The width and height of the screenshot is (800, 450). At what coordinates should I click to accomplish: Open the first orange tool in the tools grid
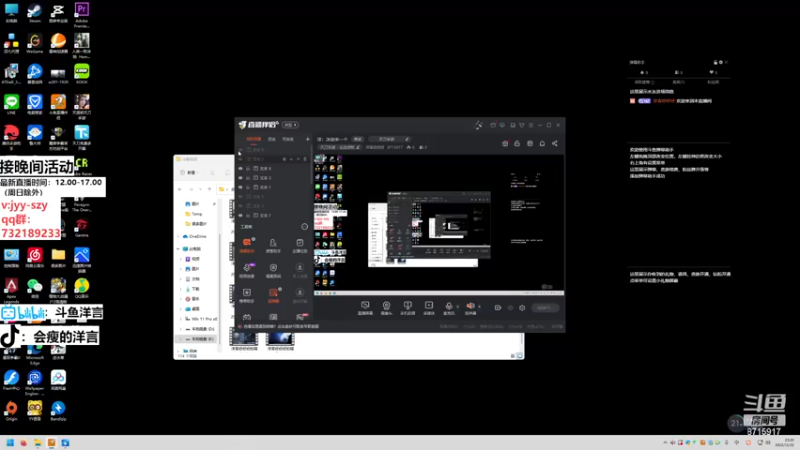(x=247, y=244)
